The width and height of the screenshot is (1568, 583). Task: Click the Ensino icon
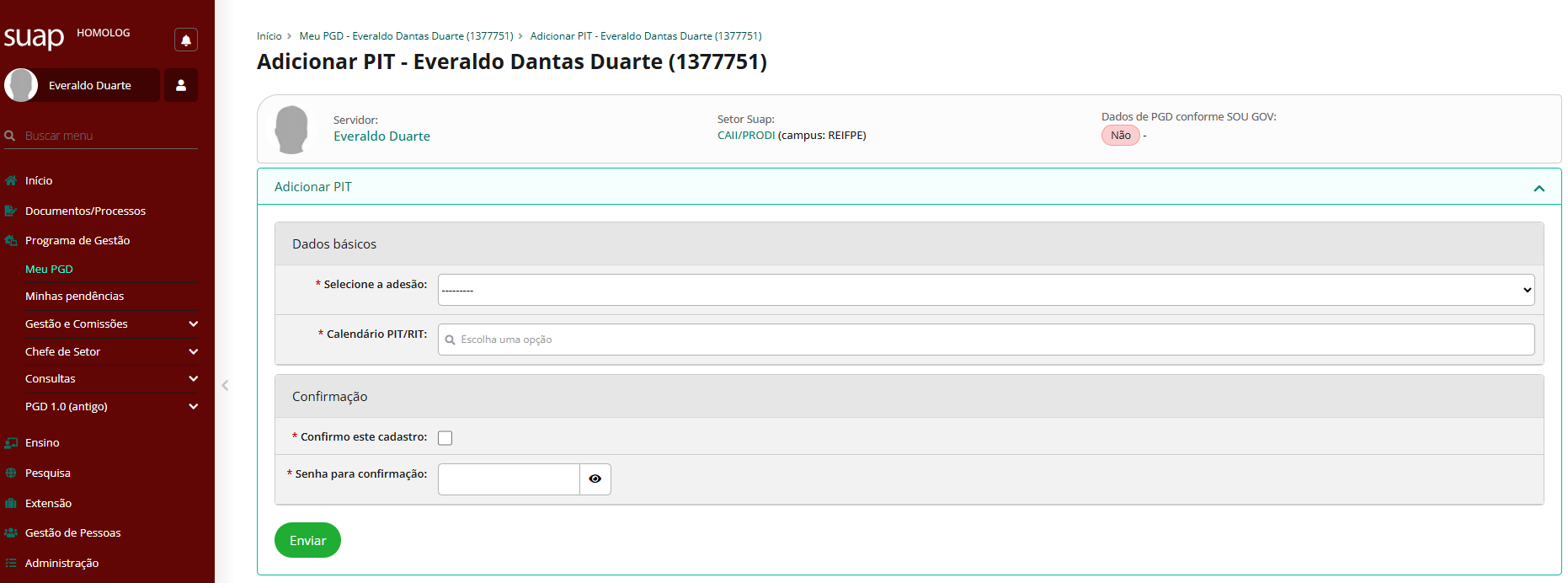click(x=11, y=442)
